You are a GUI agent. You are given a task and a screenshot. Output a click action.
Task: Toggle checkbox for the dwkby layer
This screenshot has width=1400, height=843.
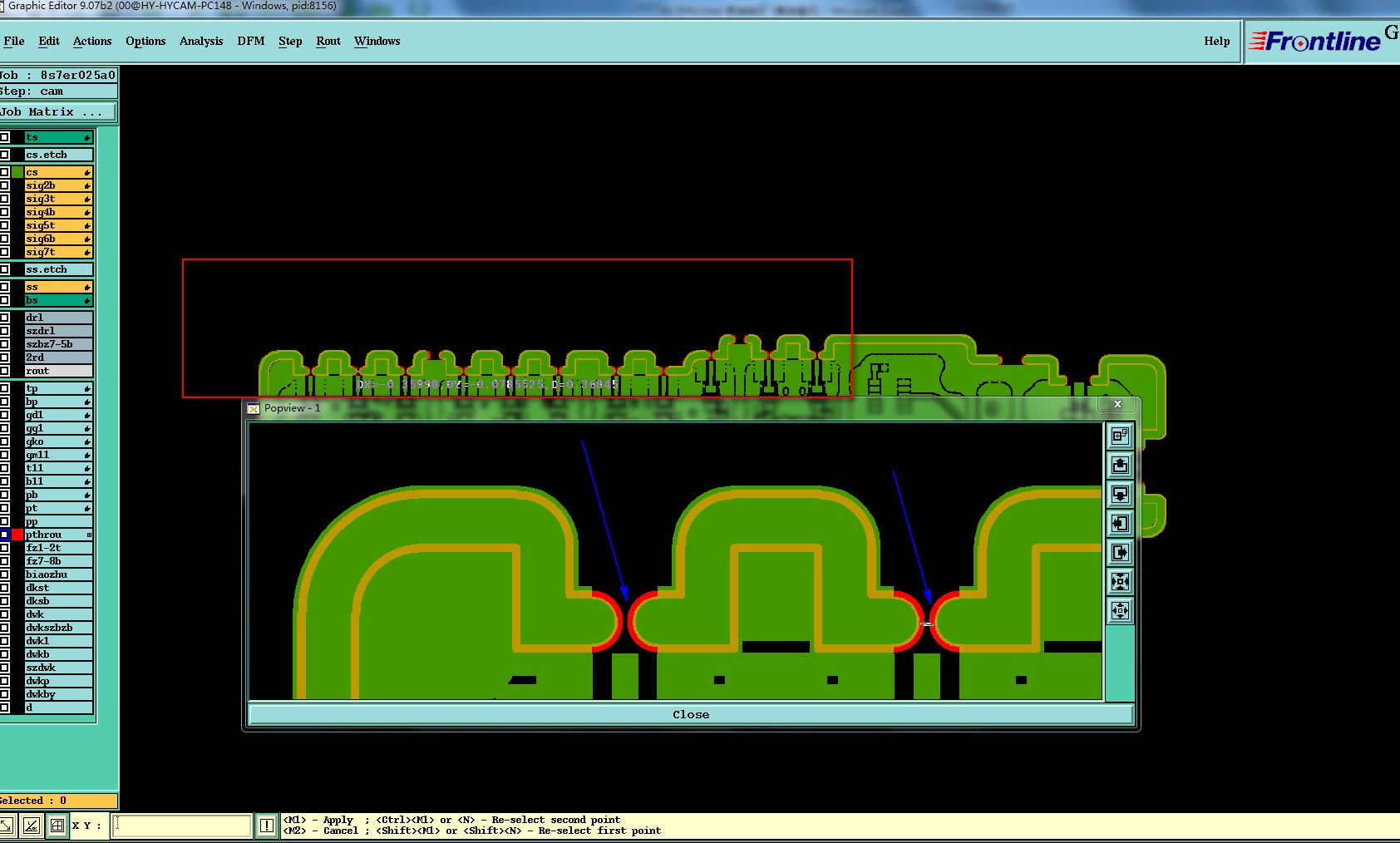point(4,694)
